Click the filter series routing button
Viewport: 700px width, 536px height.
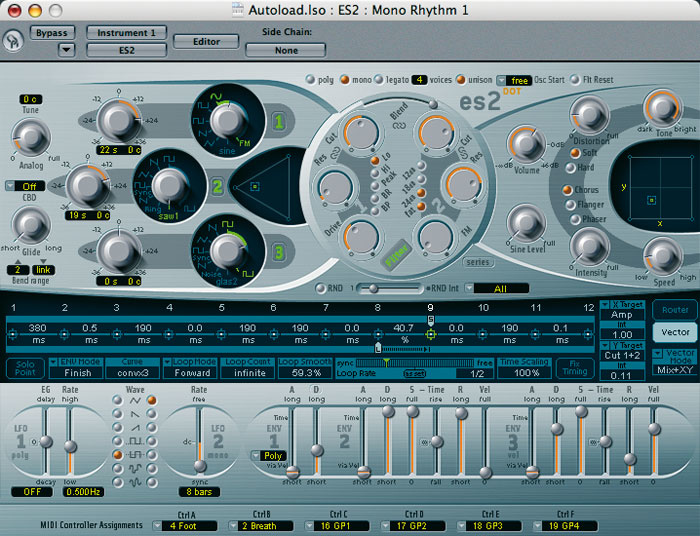(477, 262)
